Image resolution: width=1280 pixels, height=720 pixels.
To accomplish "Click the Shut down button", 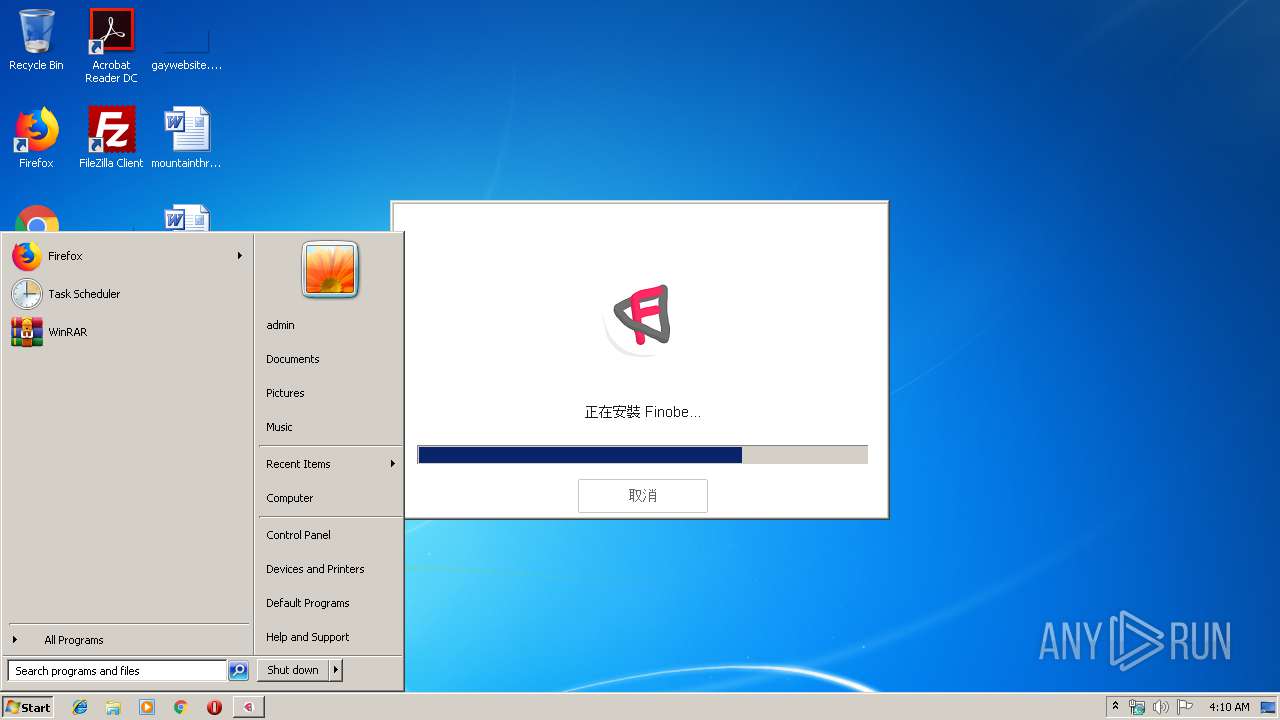I will pyautogui.click(x=293, y=670).
